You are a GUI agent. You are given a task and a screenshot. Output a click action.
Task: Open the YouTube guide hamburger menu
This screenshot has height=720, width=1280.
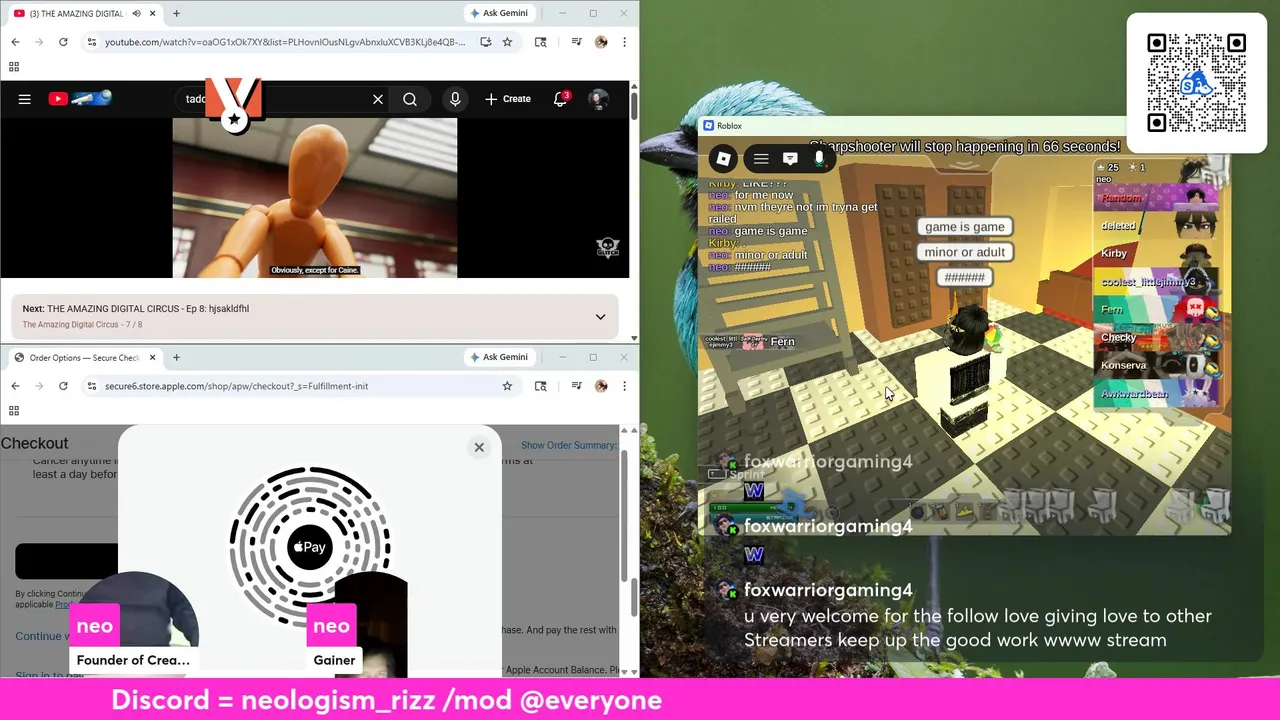[25, 99]
